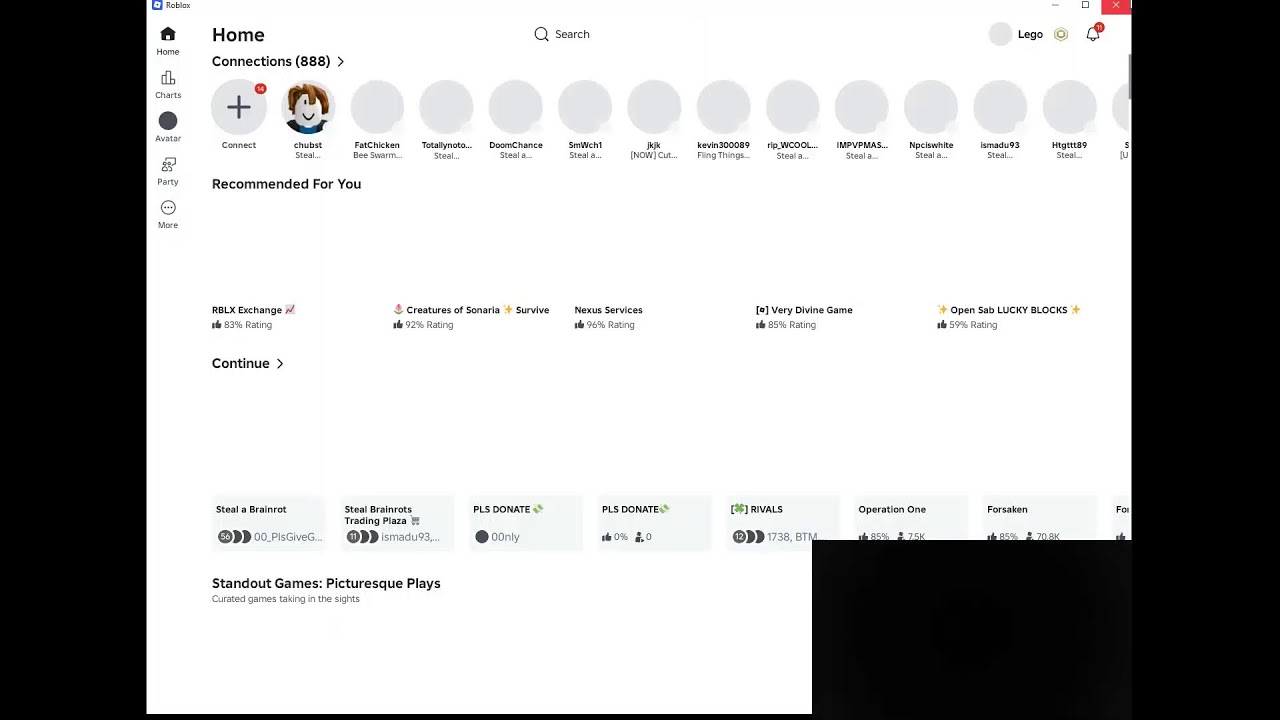The height and width of the screenshot is (720, 1280).
Task: Click into the Search field
Action: coord(572,34)
